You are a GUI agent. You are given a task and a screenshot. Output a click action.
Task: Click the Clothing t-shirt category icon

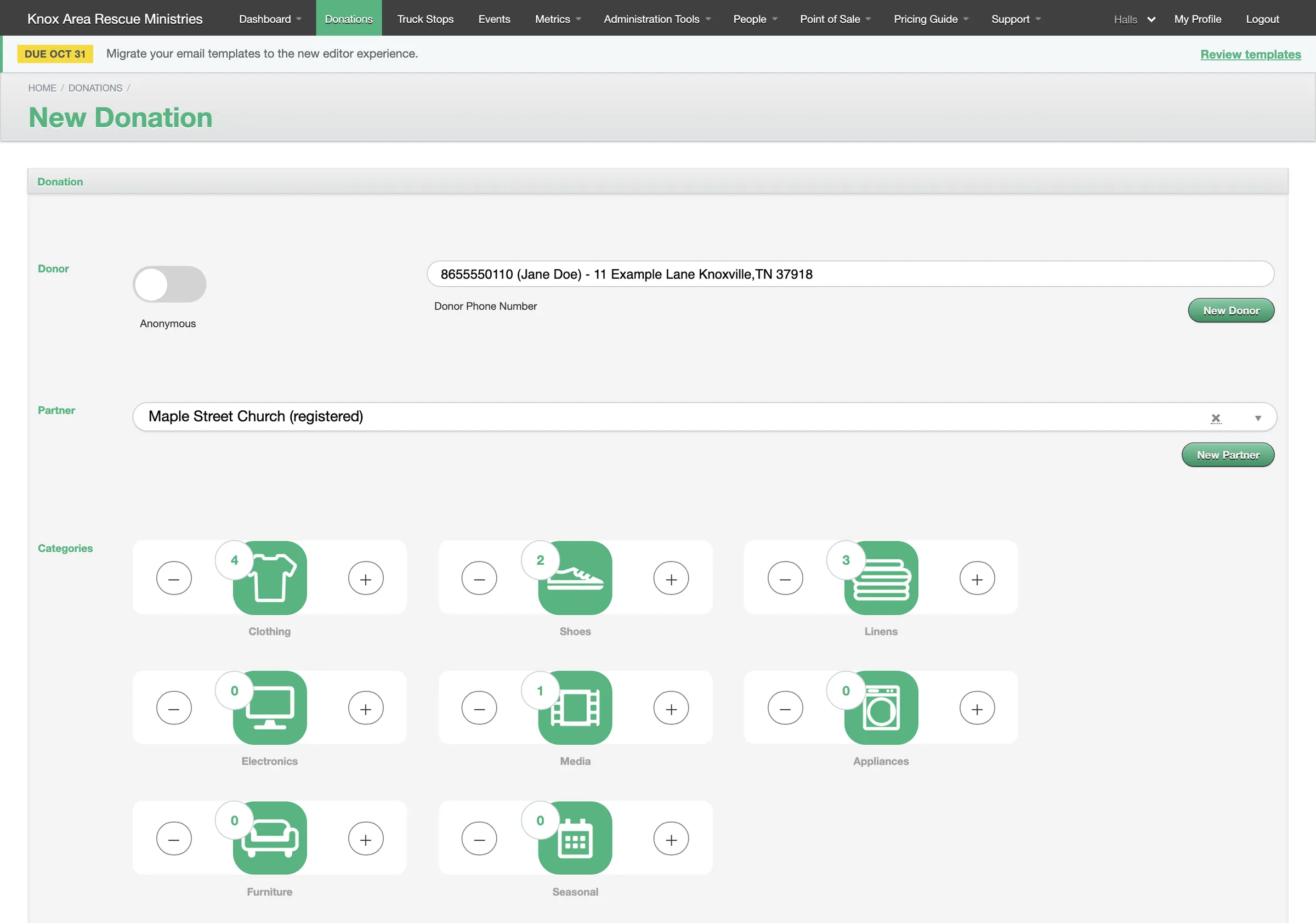click(x=270, y=578)
